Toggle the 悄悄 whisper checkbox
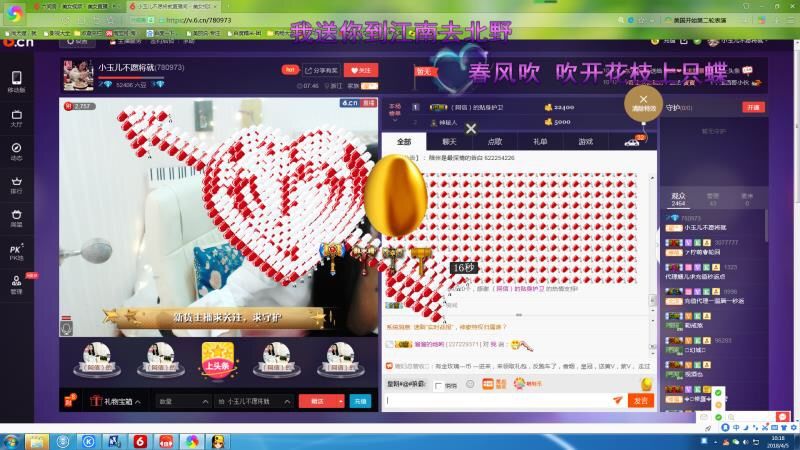 pos(439,385)
